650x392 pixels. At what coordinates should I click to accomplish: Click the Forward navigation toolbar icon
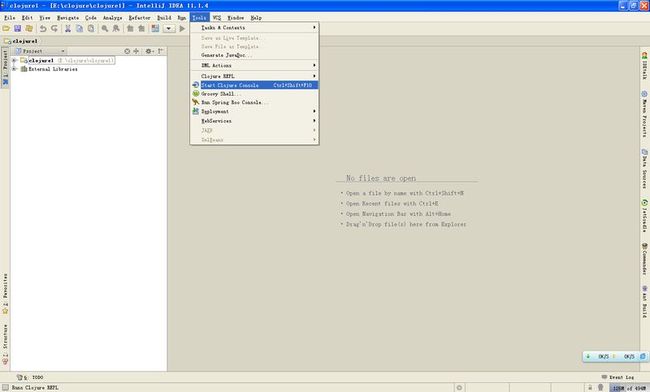pos(141,29)
